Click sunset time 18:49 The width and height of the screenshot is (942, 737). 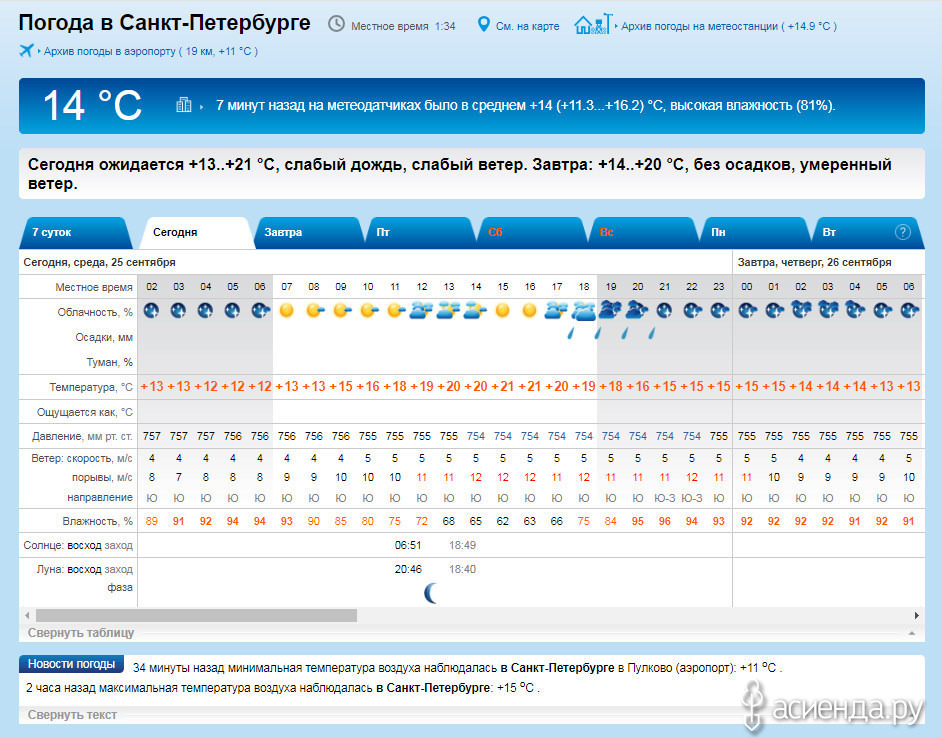pyautogui.click(x=462, y=545)
